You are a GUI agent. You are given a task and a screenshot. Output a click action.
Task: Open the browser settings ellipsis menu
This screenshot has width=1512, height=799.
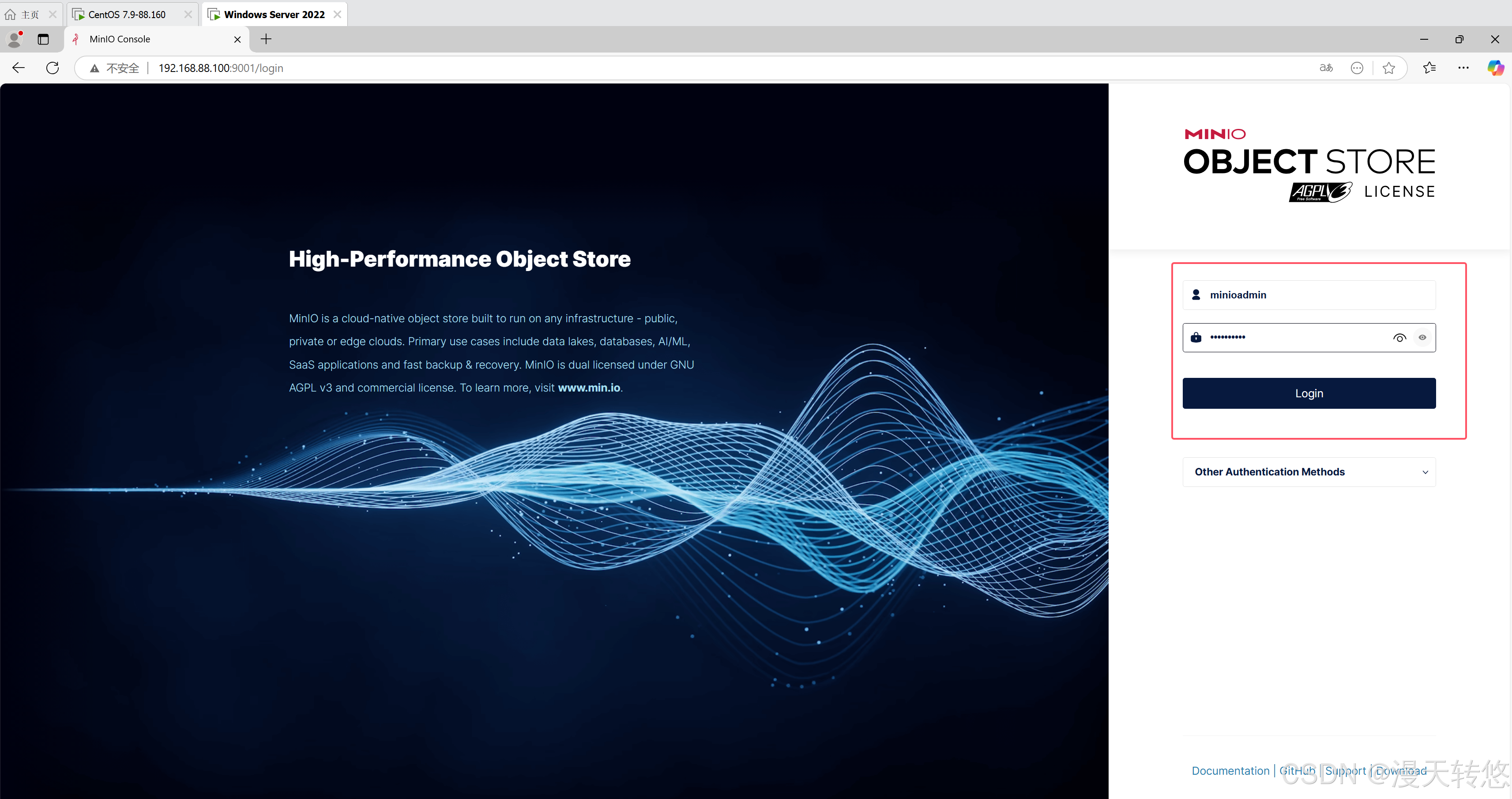coord(1463,68)
